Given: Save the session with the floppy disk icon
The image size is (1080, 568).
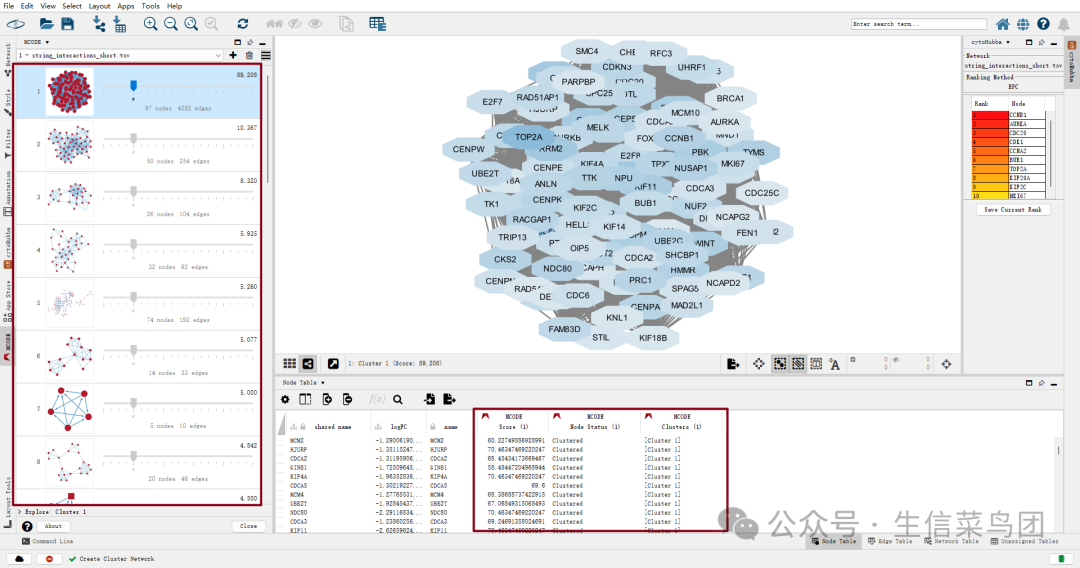Looking at the screenshot, I should (68, 24).
